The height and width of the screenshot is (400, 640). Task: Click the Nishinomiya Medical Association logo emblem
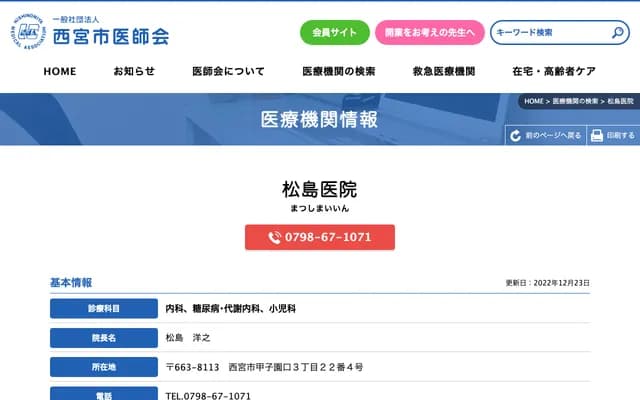click(x=28, y=32)
